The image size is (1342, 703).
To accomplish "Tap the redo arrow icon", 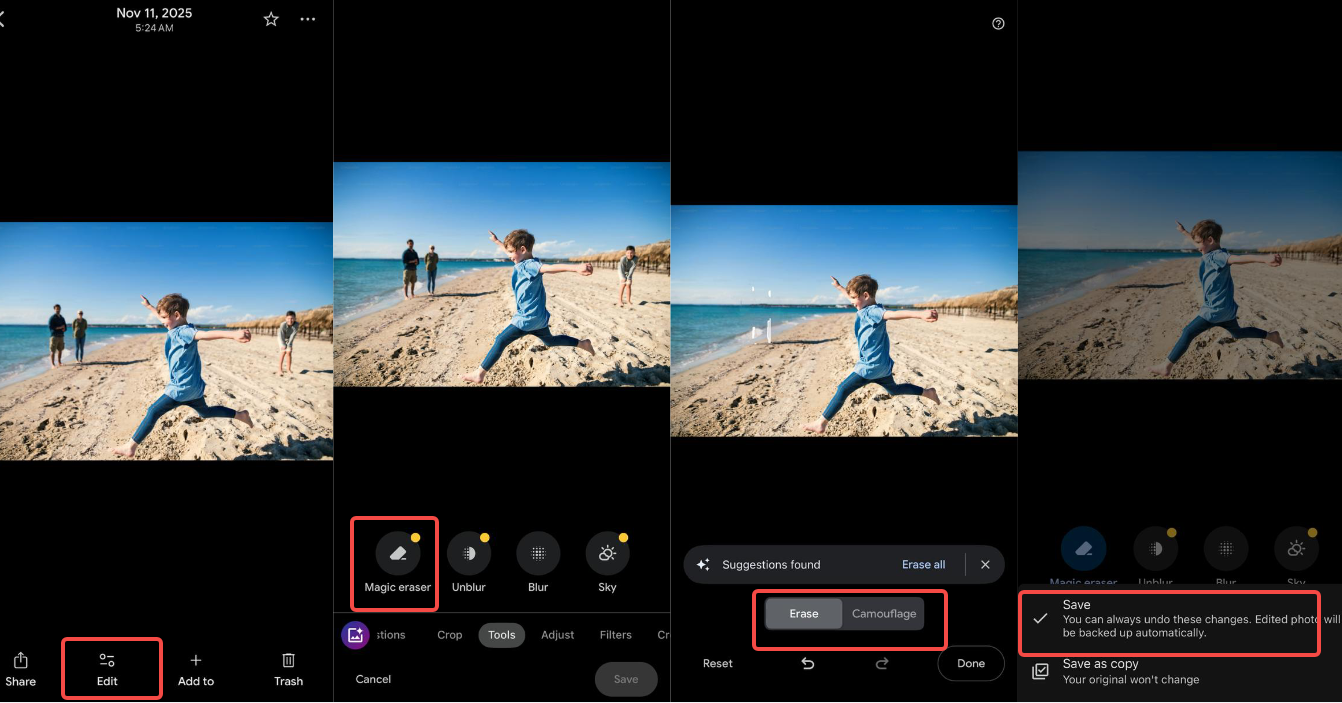I will tap(882, 663).
